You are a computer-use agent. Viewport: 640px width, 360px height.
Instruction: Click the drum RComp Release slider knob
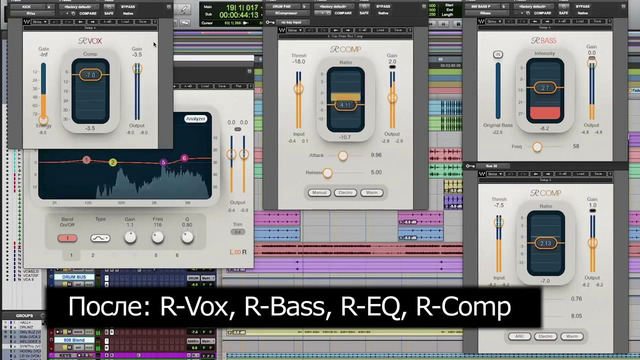(x=327, y=173)
